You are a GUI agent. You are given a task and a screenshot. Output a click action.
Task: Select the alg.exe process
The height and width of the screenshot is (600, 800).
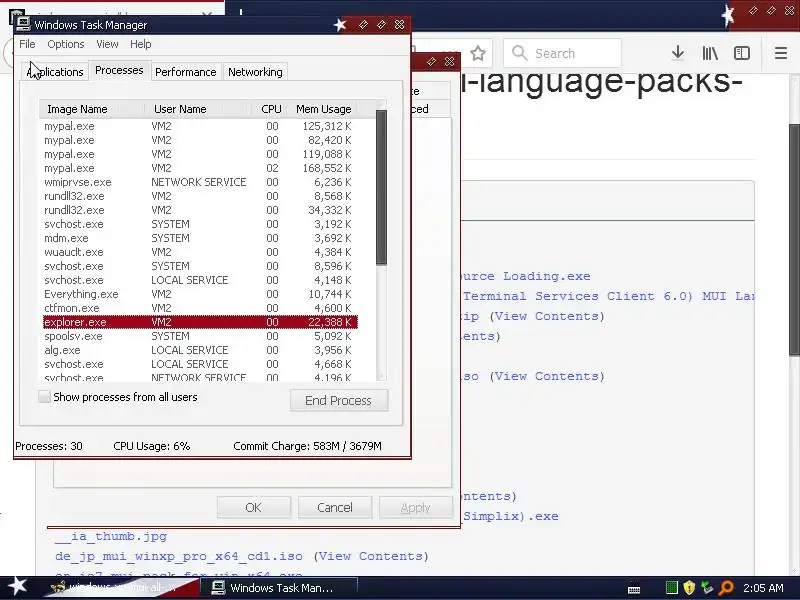200,350
